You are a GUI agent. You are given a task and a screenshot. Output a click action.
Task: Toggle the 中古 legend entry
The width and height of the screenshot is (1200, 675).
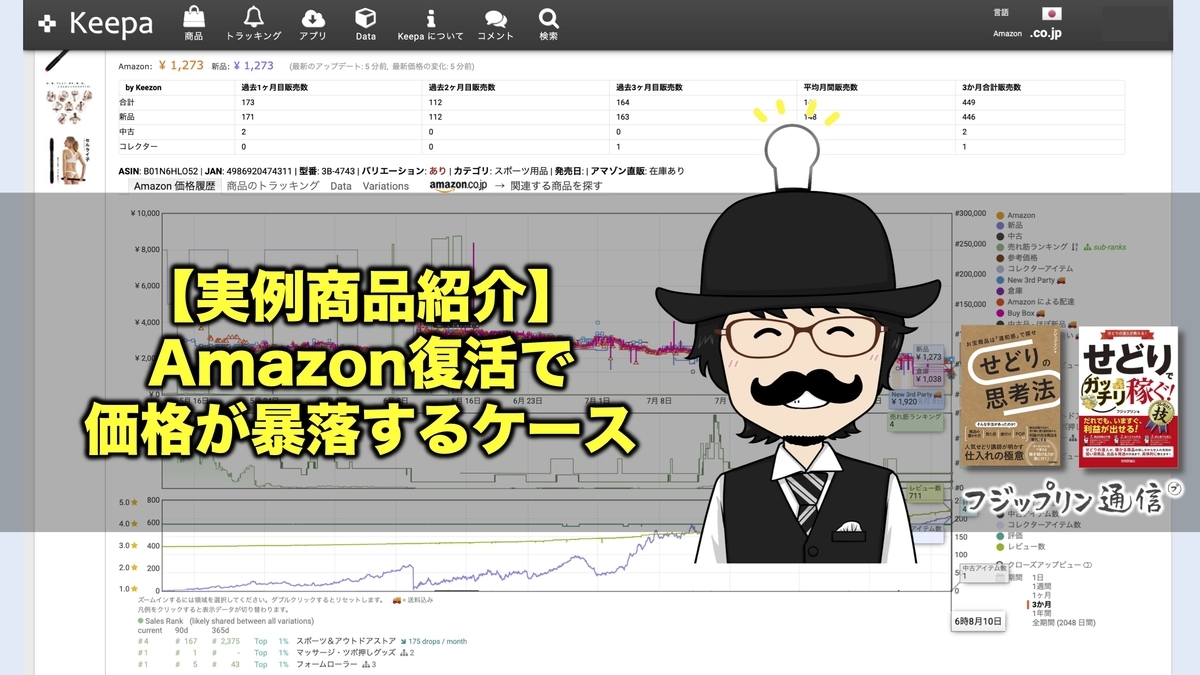(1010, 237)
